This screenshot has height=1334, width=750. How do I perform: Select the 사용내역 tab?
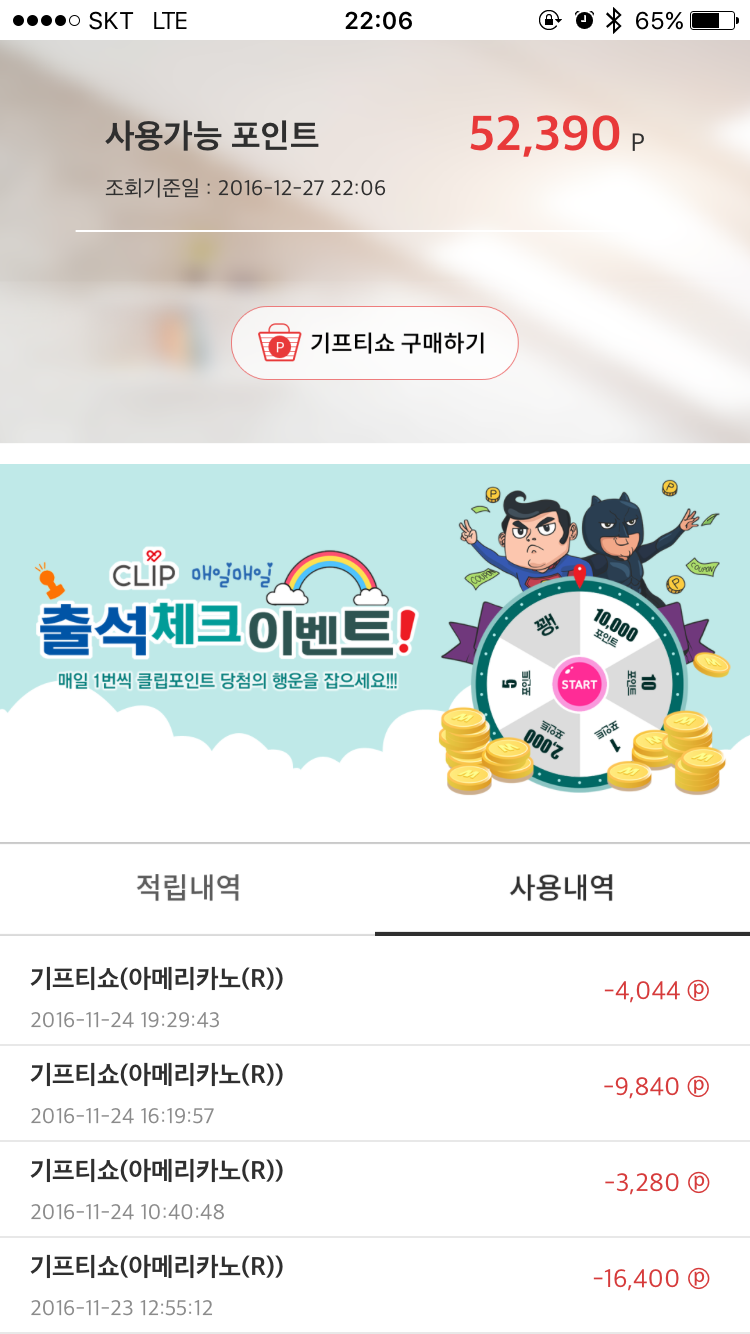click(562, 887)
